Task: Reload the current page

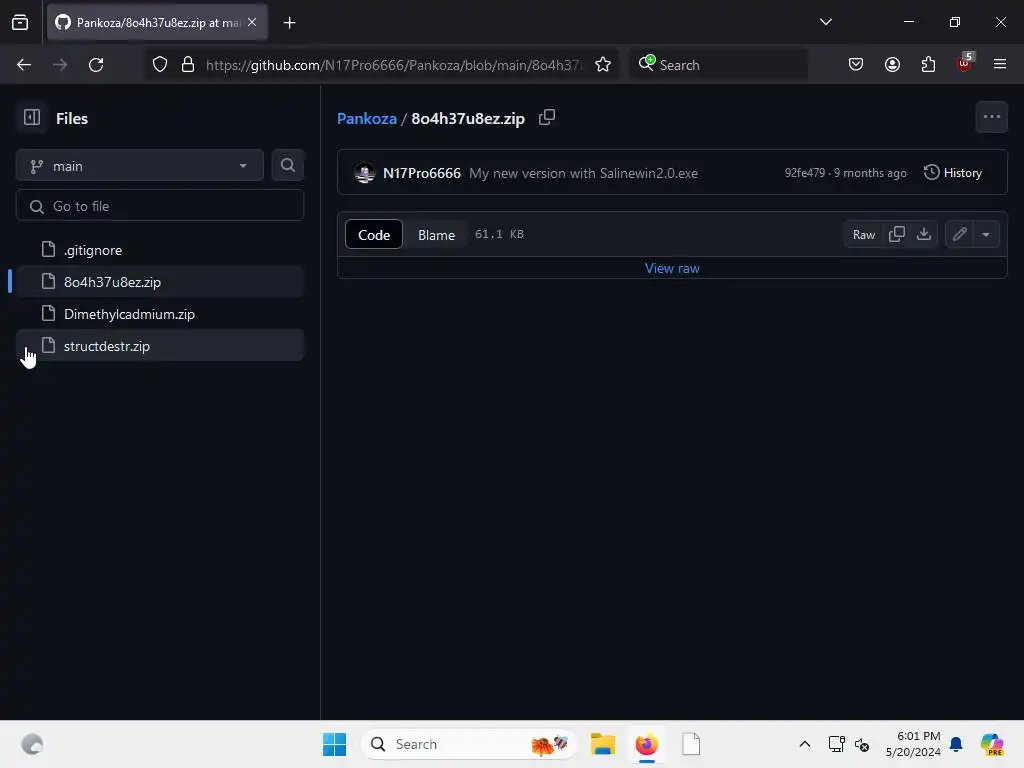Action: [96, 65]
